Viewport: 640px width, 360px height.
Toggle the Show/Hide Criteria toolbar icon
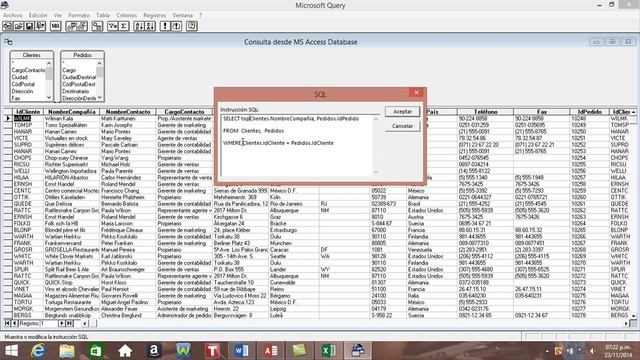pyautogui.click(x=82, y=26)
